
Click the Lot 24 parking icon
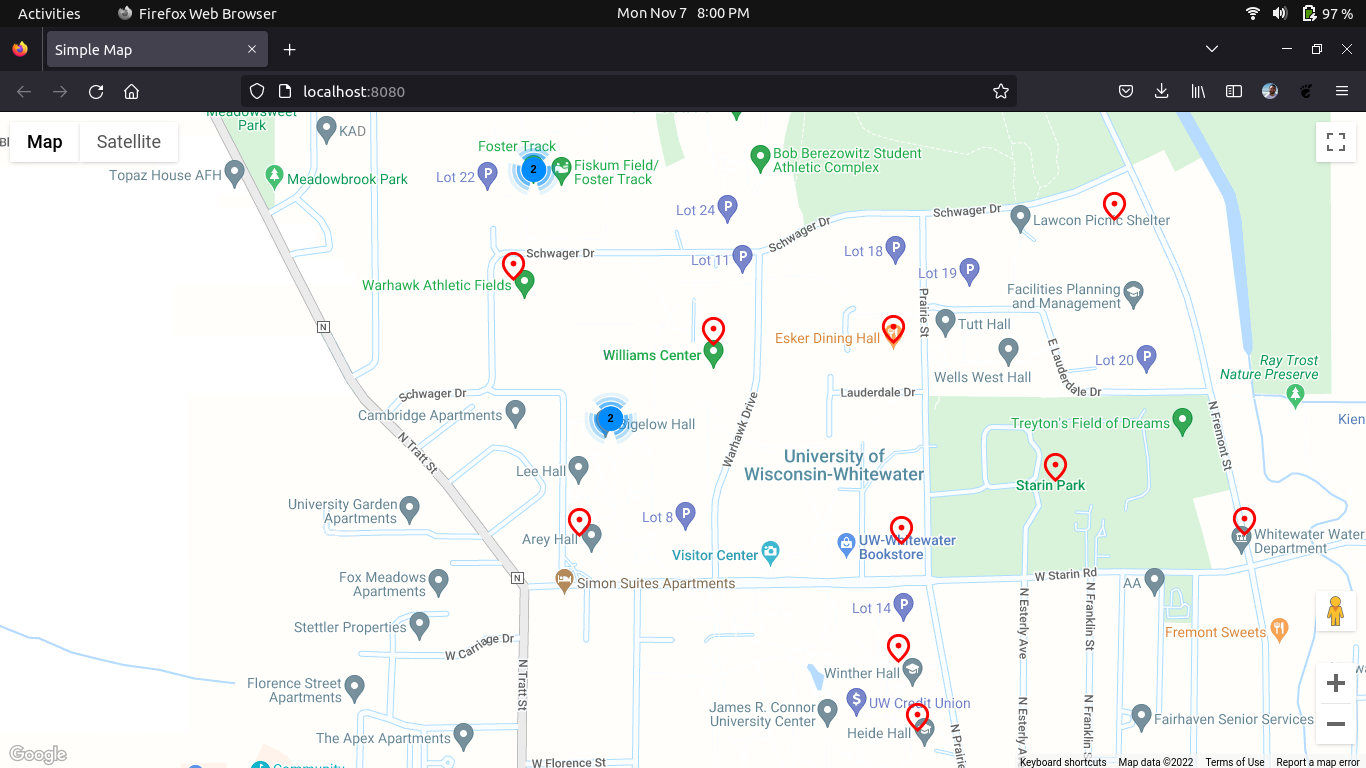[728, 208]
